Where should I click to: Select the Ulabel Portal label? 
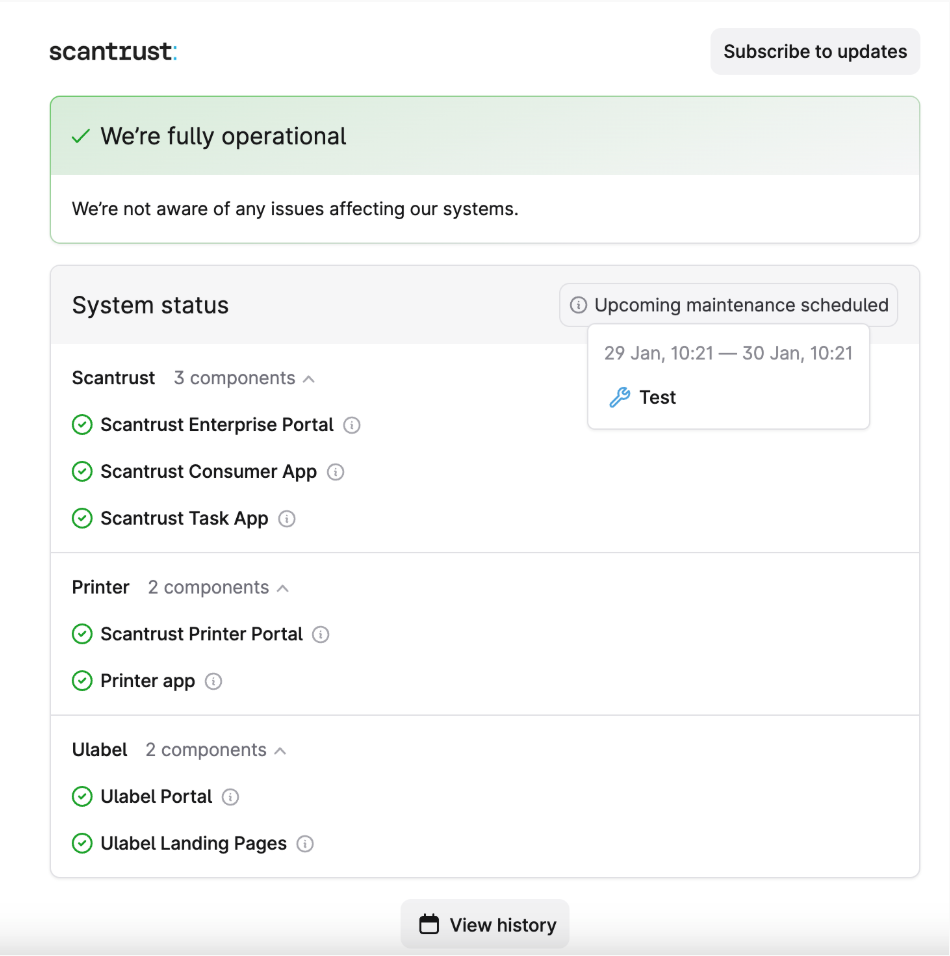point(156,796)
